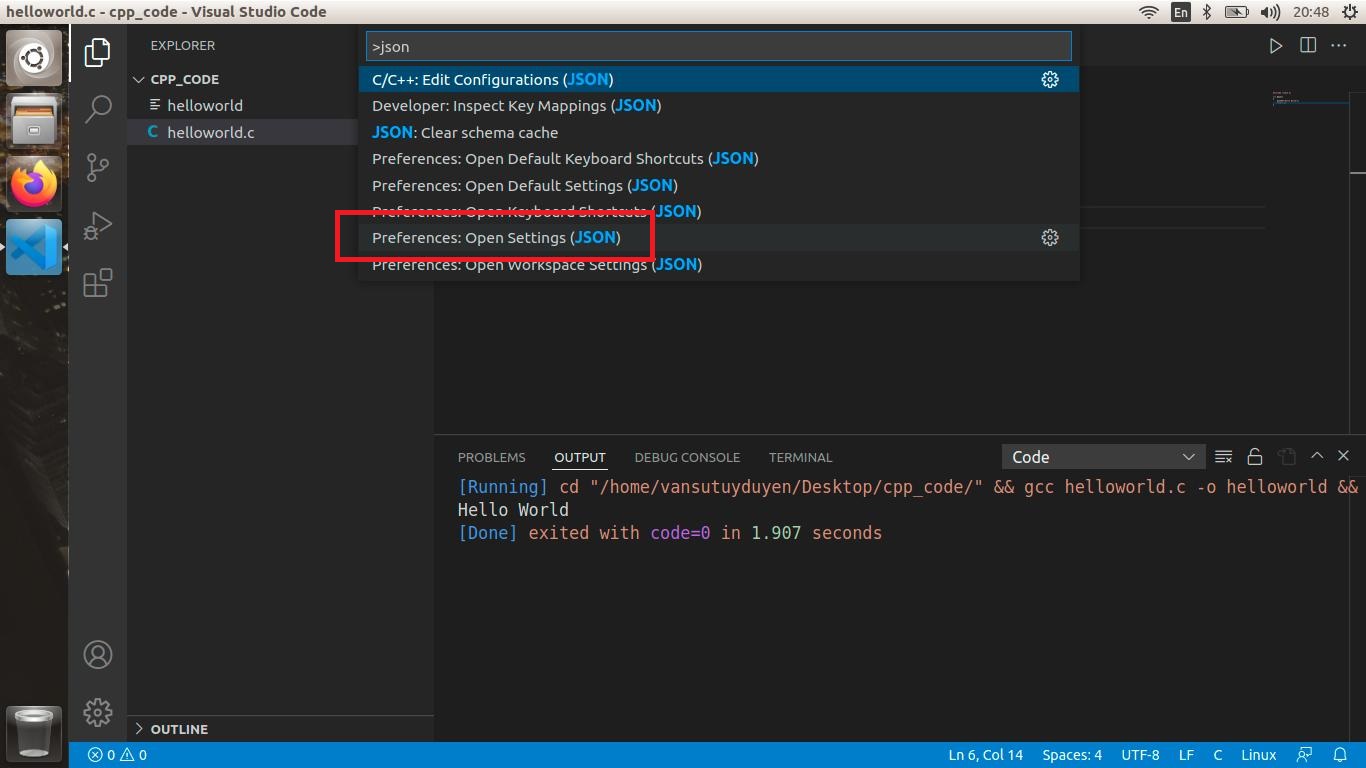Click the editor minimap

click(x=1310, y=98)
